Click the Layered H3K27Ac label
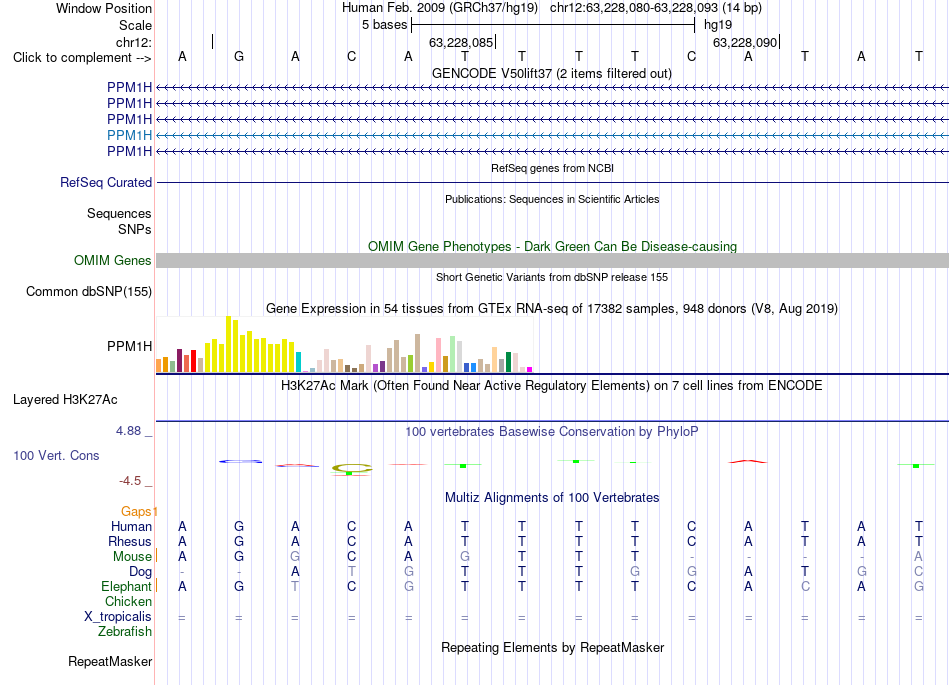 pyautogui.click(x=65, y=400)
